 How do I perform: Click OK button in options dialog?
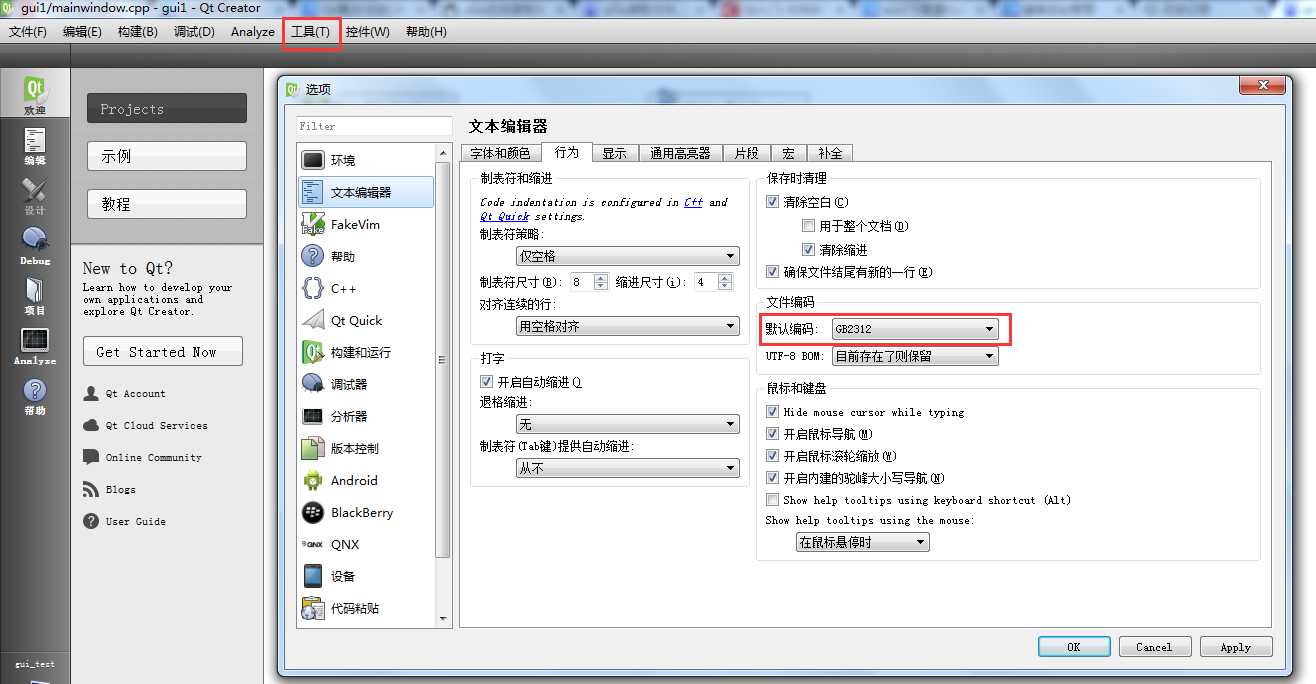point(1074,647)
